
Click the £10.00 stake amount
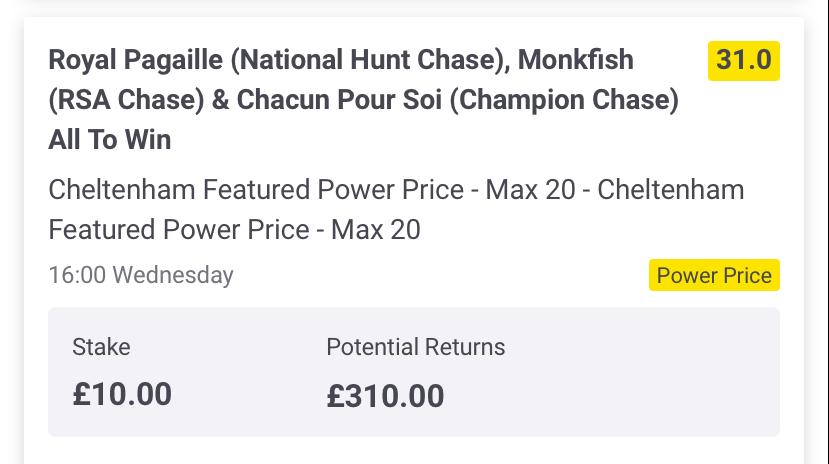coord(122,394)
